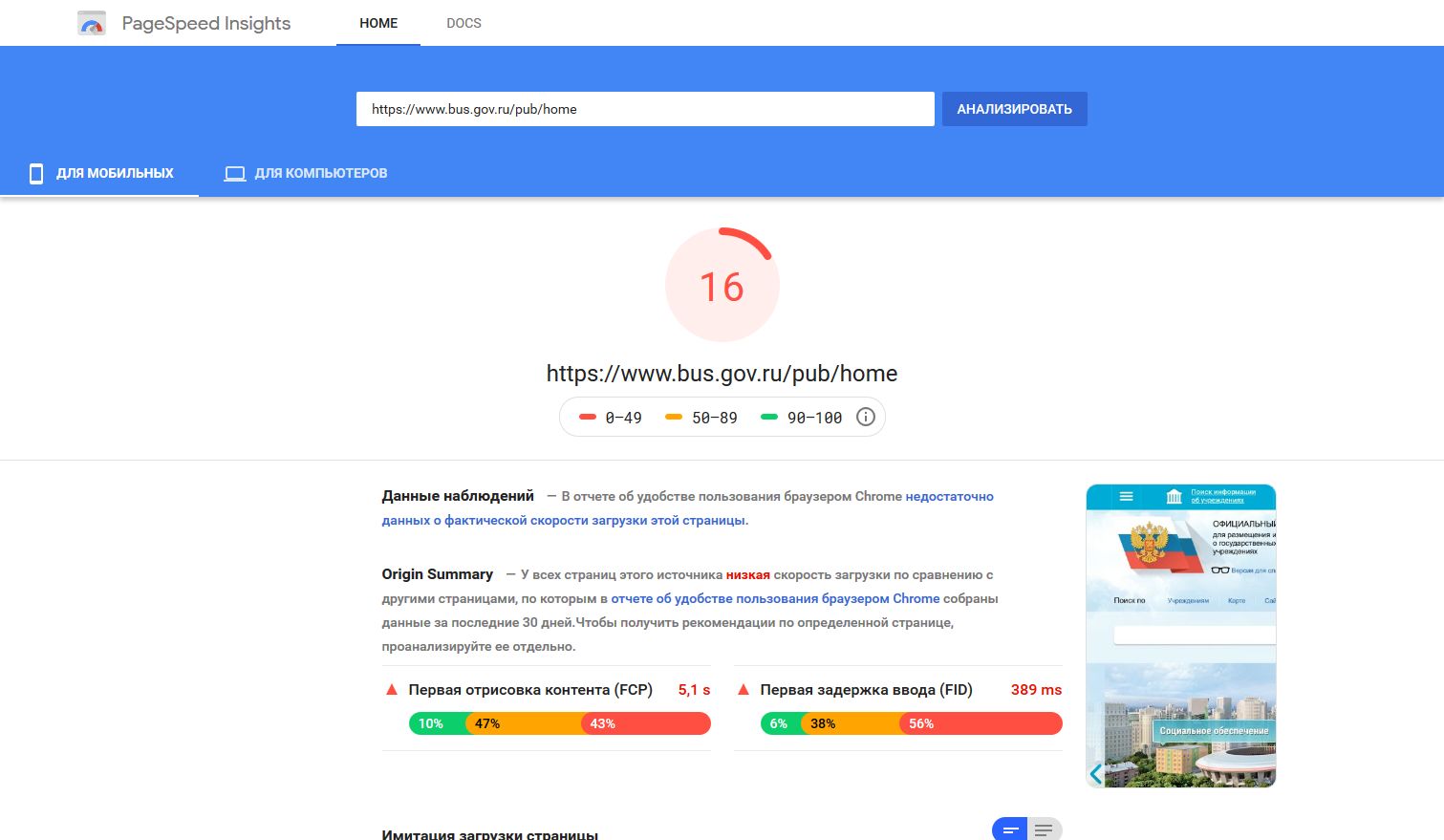
Task: Click the 90–100 legend range
Action: (801, 418)
